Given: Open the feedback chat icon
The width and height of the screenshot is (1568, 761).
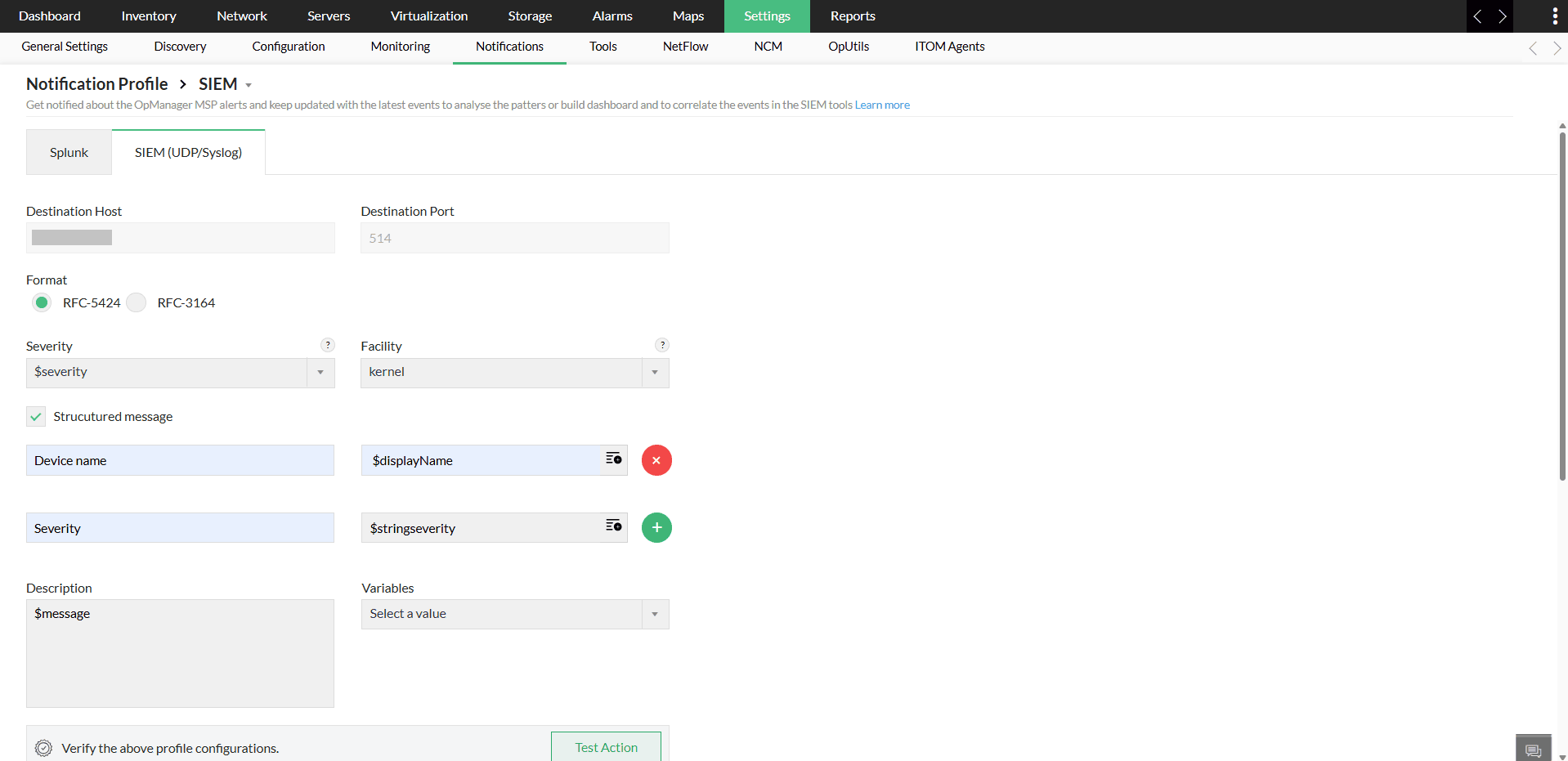Looking at the screenshot, I should click(x=1533, y=747).
